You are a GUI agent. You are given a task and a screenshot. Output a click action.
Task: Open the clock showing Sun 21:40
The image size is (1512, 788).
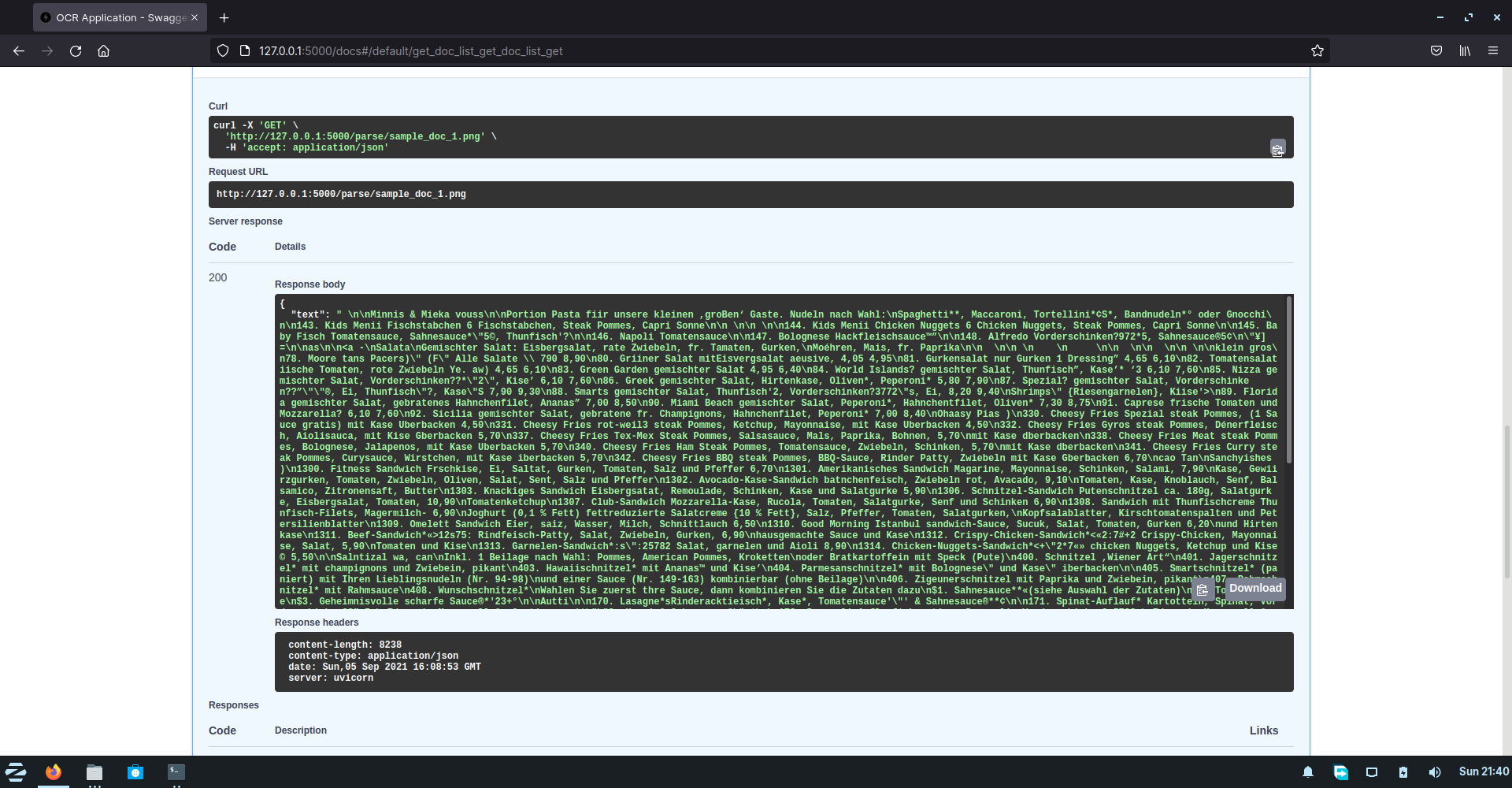tap(1484, 771)
